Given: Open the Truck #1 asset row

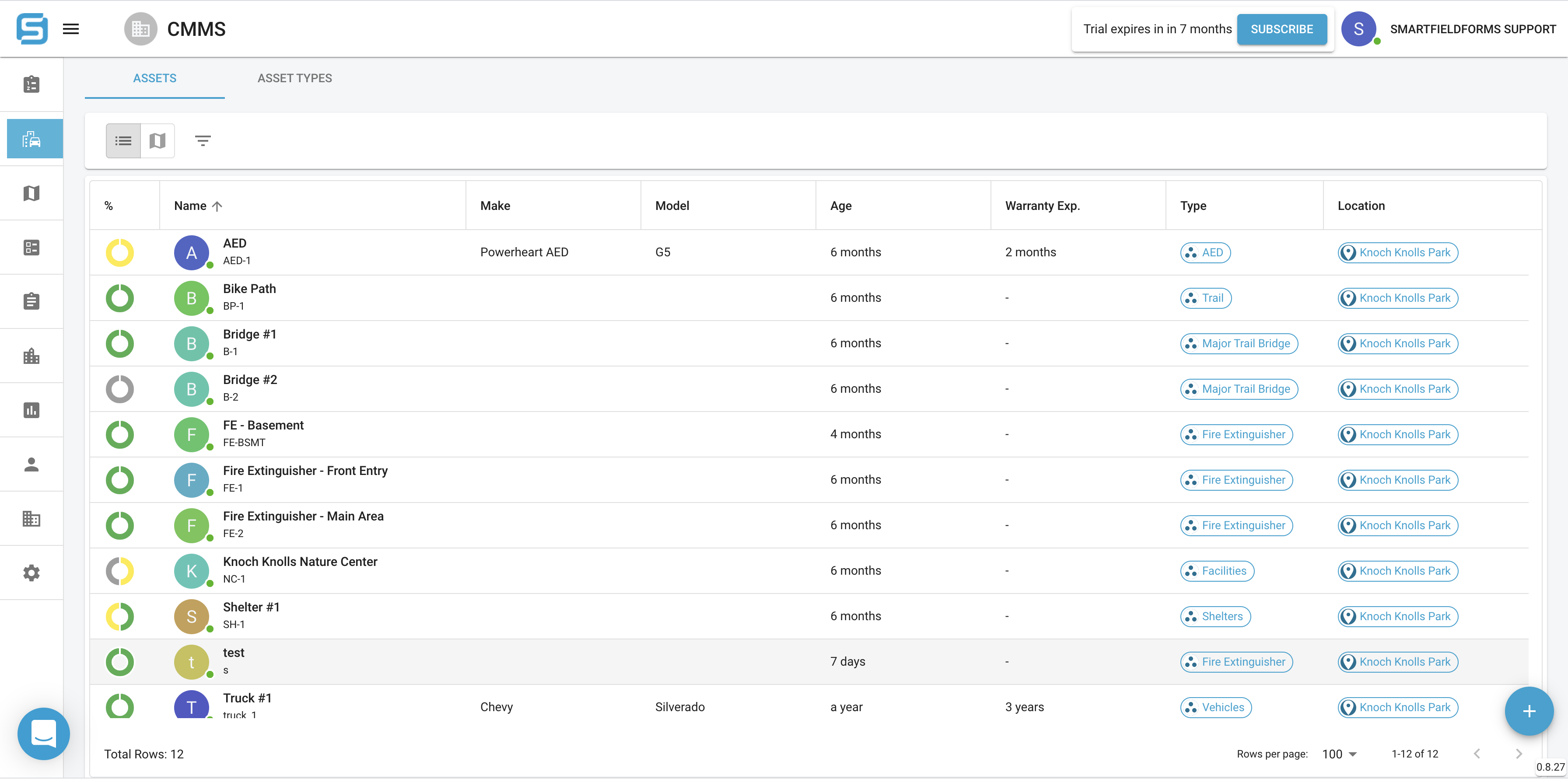Looking at the screenshot, I should 247,698.
